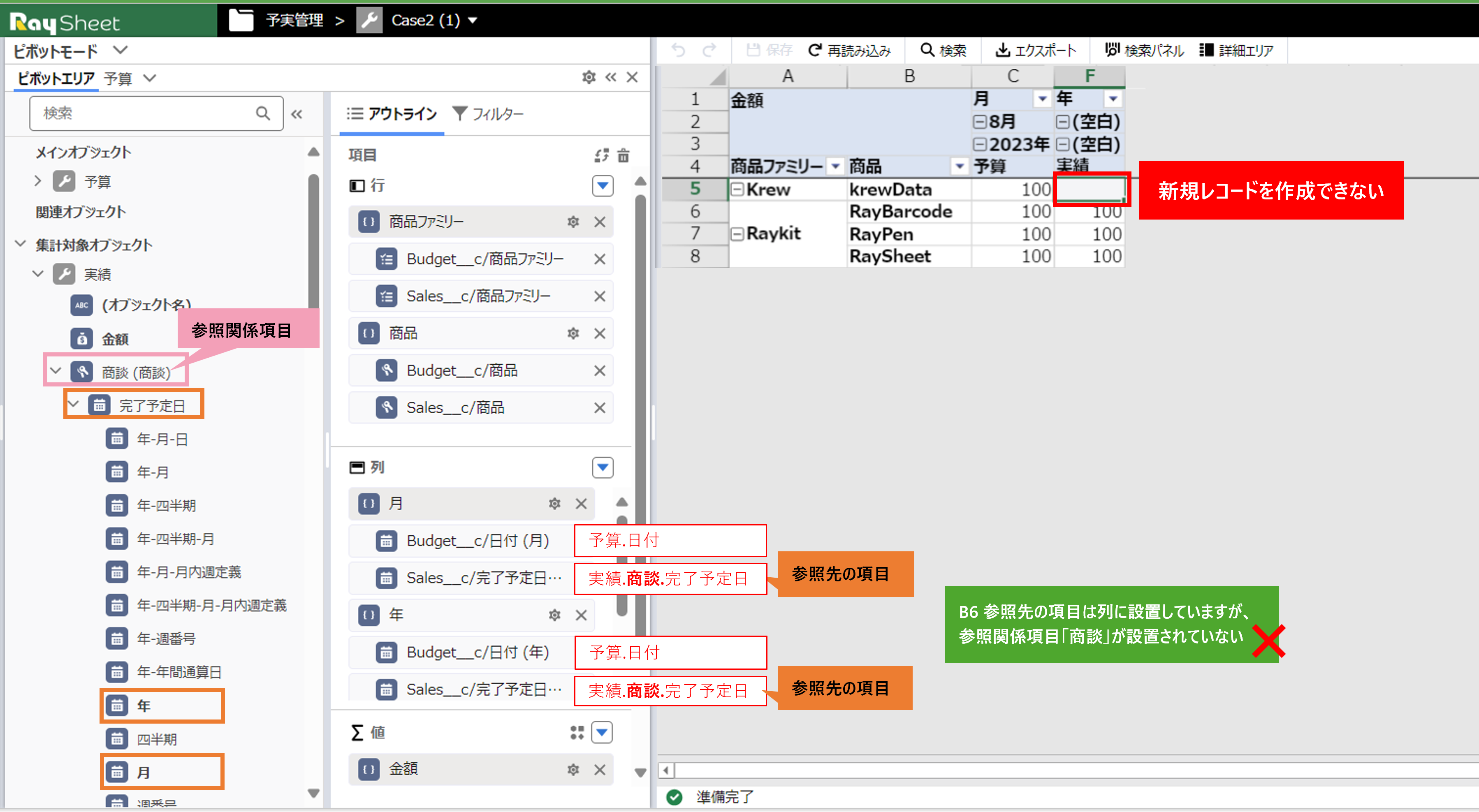Open the 値 section dropdown
Screen dimensions: 1479x812
pyautogui.click(x=602, y=732)
